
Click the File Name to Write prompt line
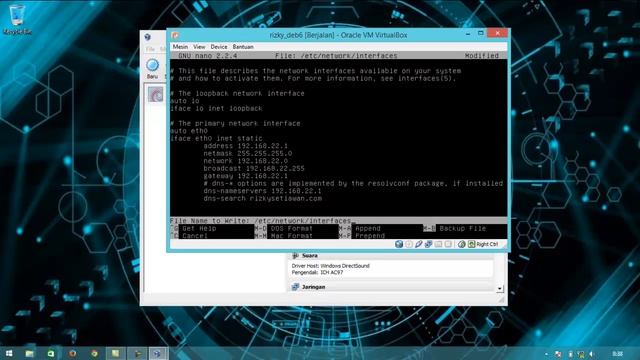[x=338, y=220]
